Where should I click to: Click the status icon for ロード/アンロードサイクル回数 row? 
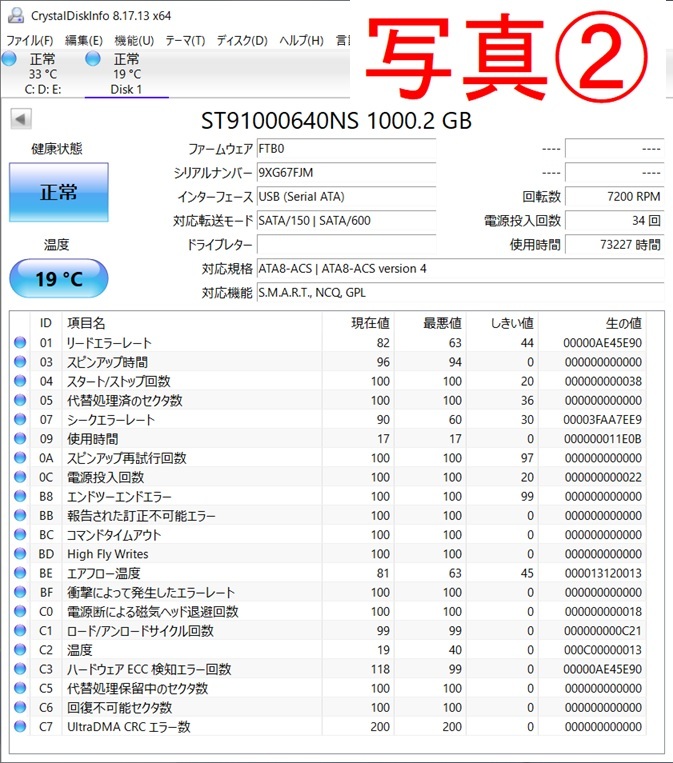[x=20, y=631]
